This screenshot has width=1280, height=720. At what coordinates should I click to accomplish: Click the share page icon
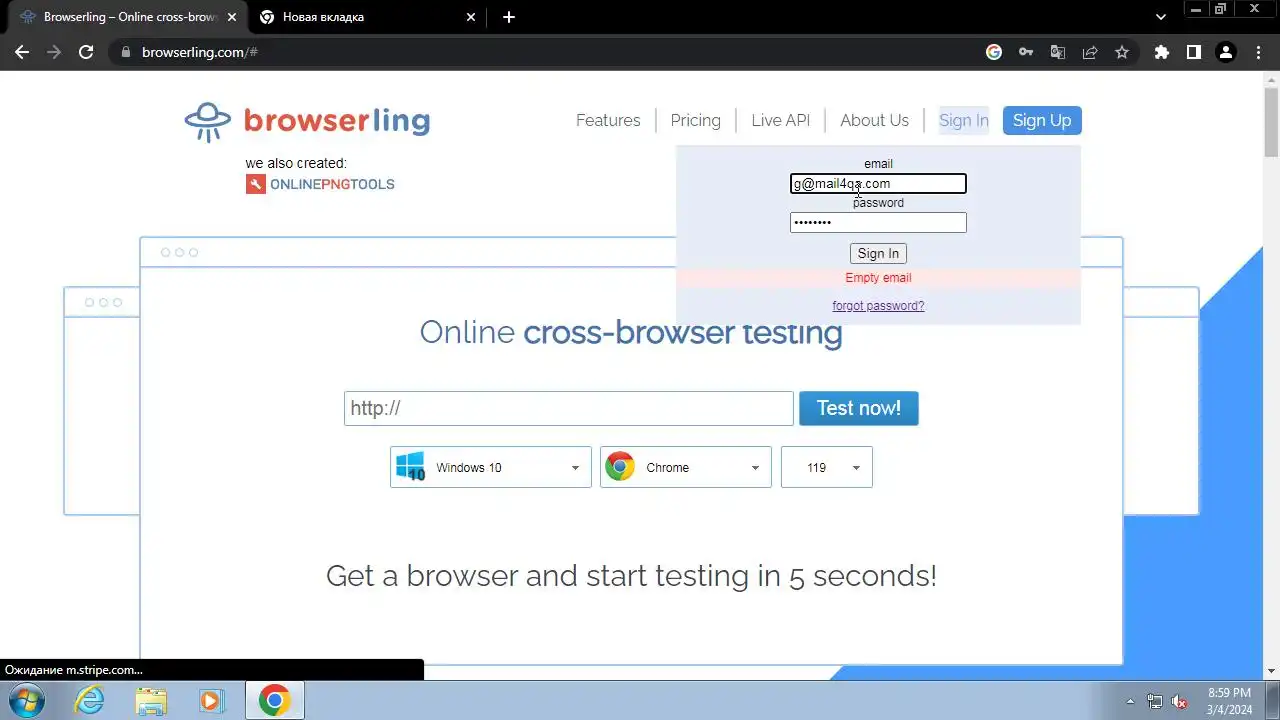[1090, 52]
